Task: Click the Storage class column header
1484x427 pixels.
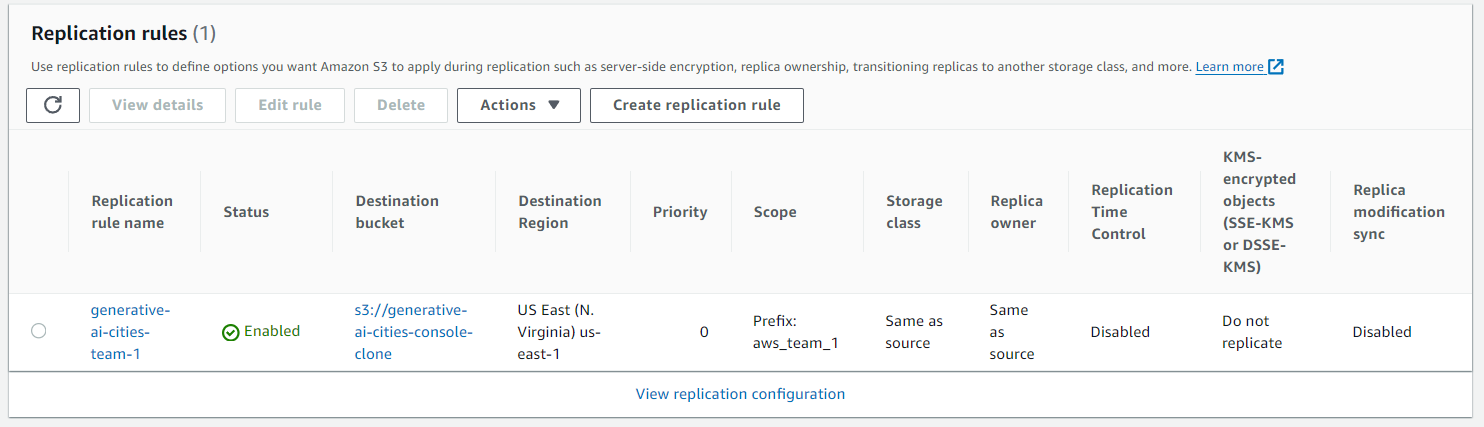Action: point(914,212)
